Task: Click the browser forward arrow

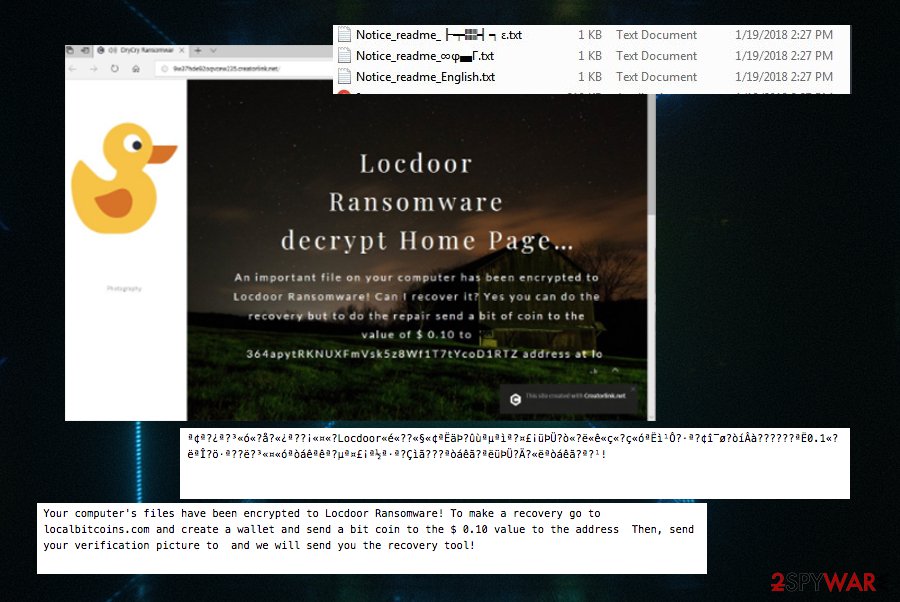Action: (x=93, y=67)
